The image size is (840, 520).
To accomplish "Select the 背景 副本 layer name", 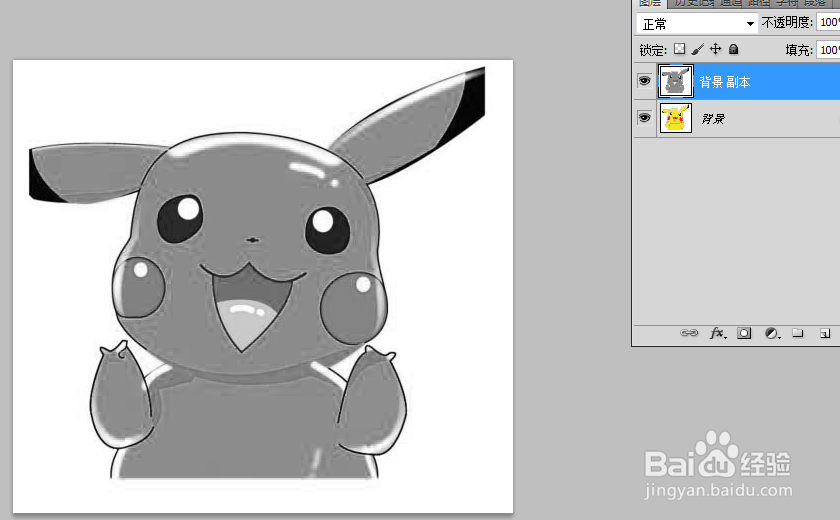I will click(725, 82).
